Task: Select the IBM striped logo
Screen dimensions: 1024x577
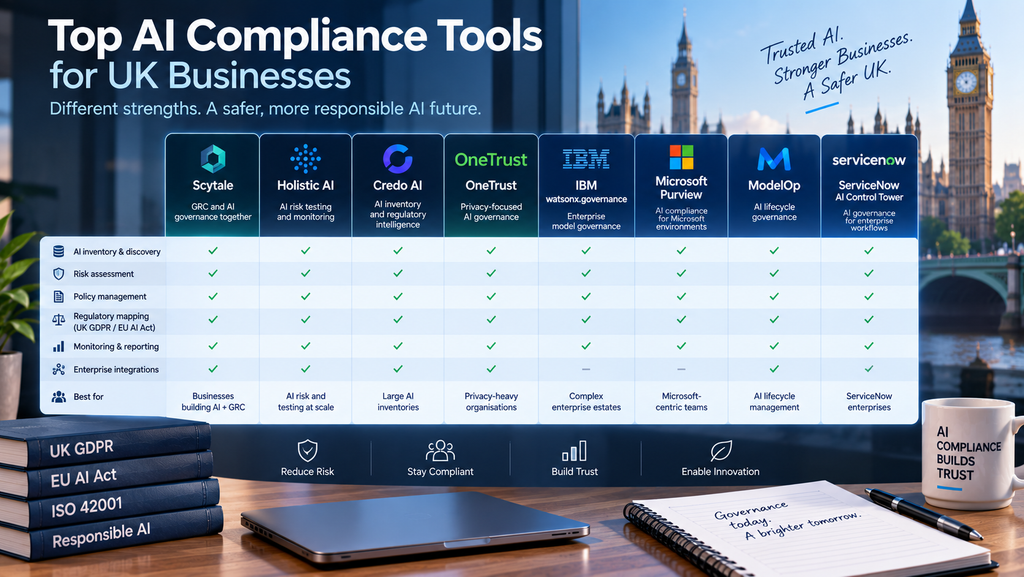Action: (x=586, y=159)
